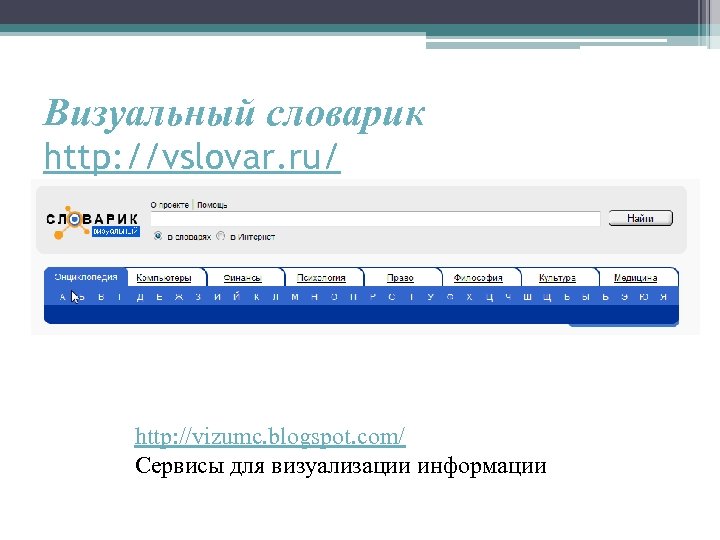Select letter П in alphabet bar

click(x=353, y=297)
